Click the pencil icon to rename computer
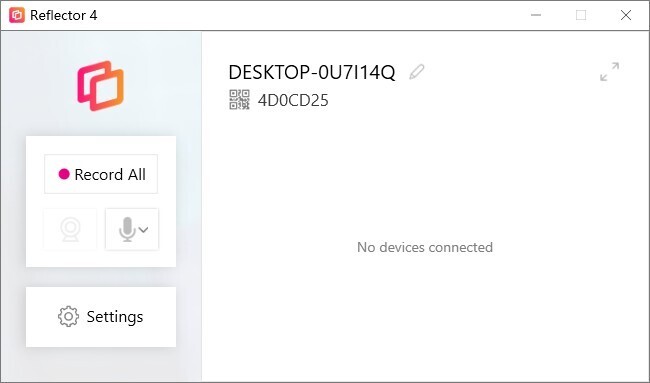650x383 pixels. click(417, 72)
